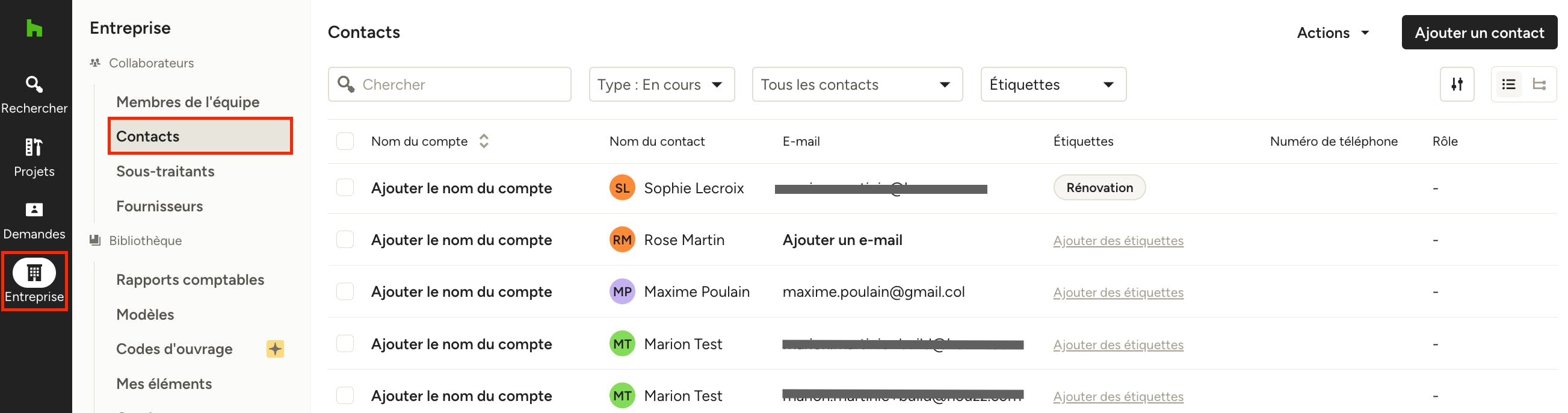Click the Houzz logo icon
The image size is (1568, 413).
pyautogui.click(x=34, y=28)
